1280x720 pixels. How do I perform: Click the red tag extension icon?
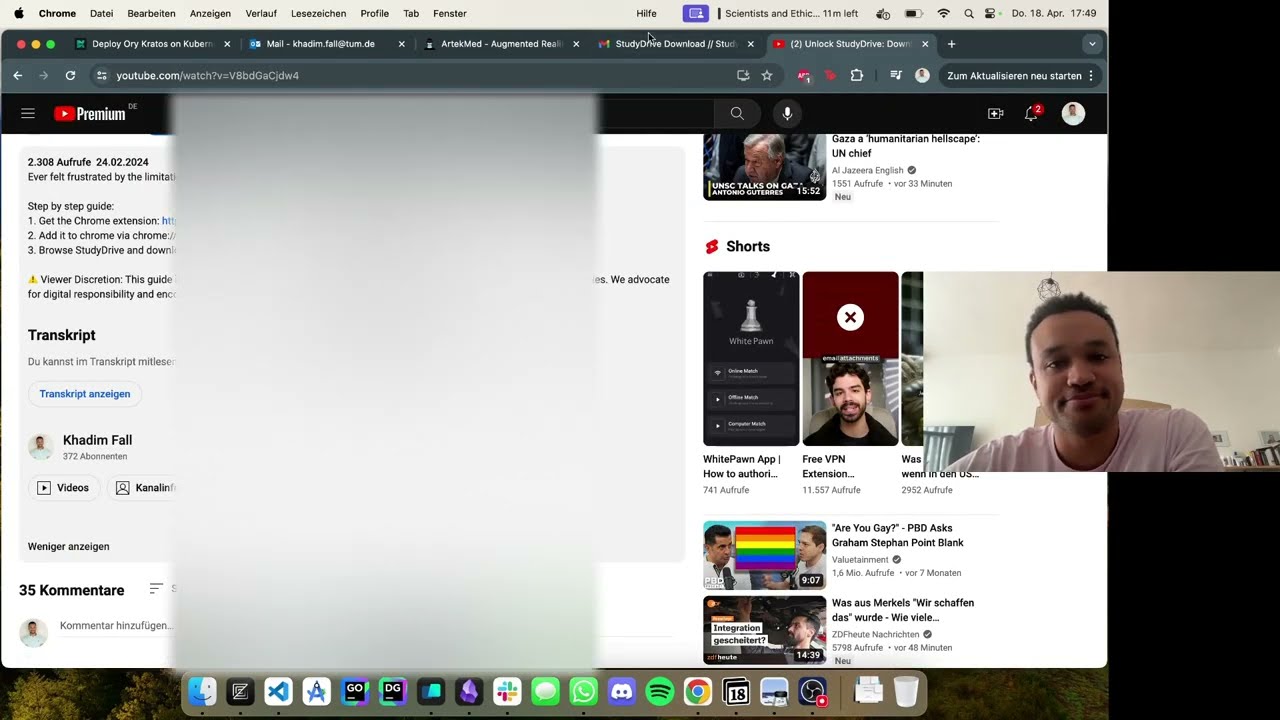tap(830, 75)
